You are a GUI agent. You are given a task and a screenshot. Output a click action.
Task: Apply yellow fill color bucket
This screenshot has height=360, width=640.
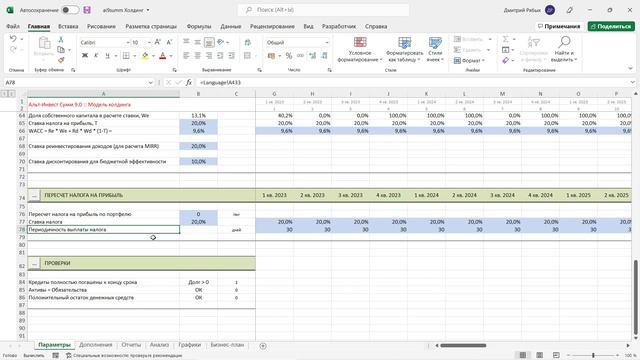click(145, 56)
